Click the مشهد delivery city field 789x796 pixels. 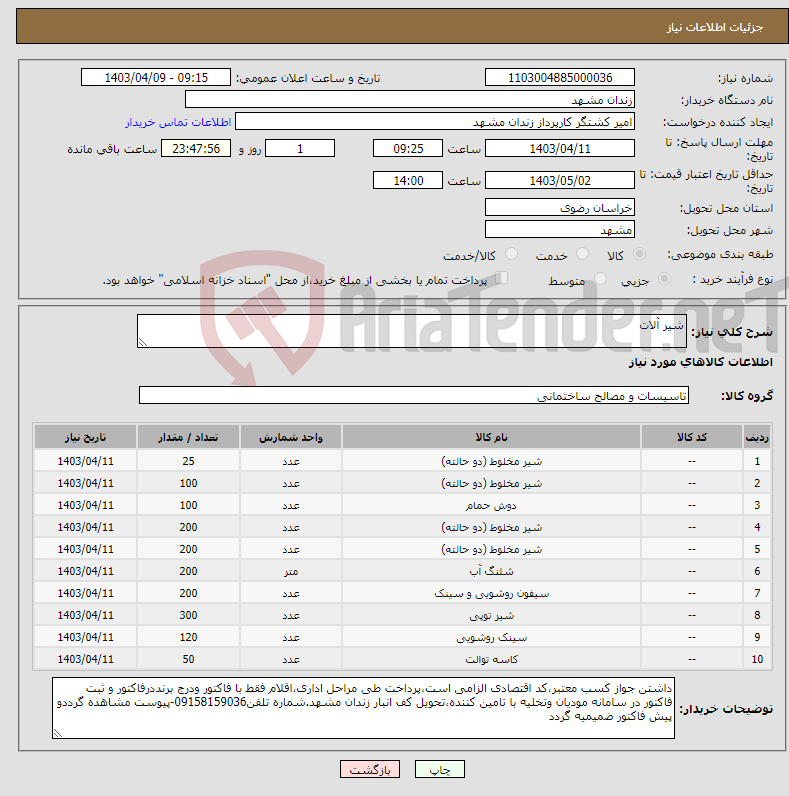tap(560, 229)
